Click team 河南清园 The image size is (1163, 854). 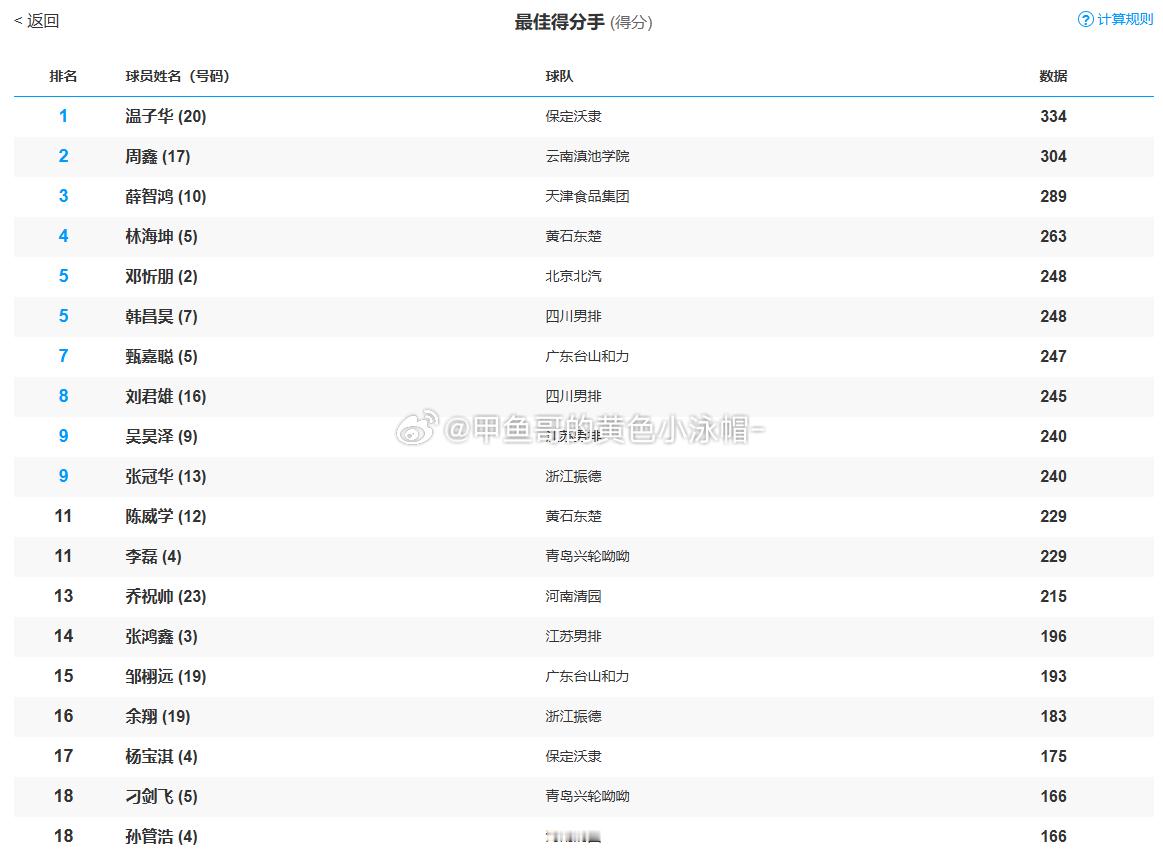tap(573, 597)
